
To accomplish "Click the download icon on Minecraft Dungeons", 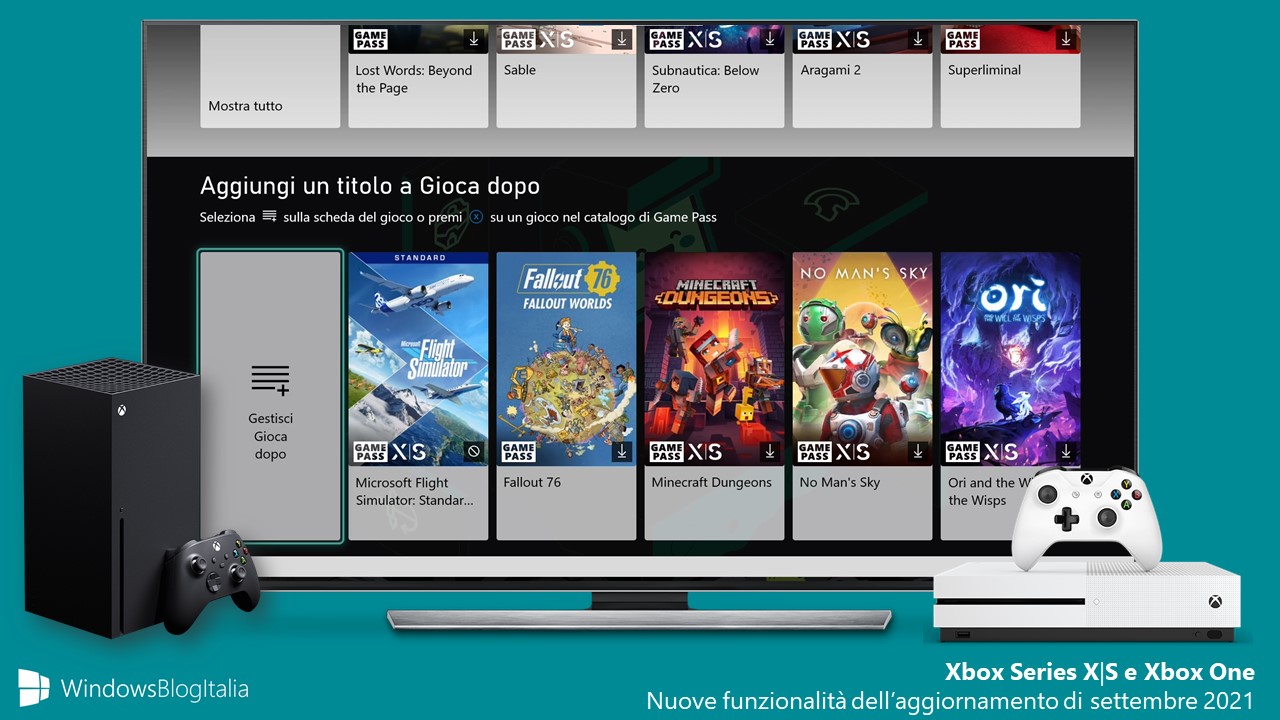I will pyautogui.click(x=770, y=452).
